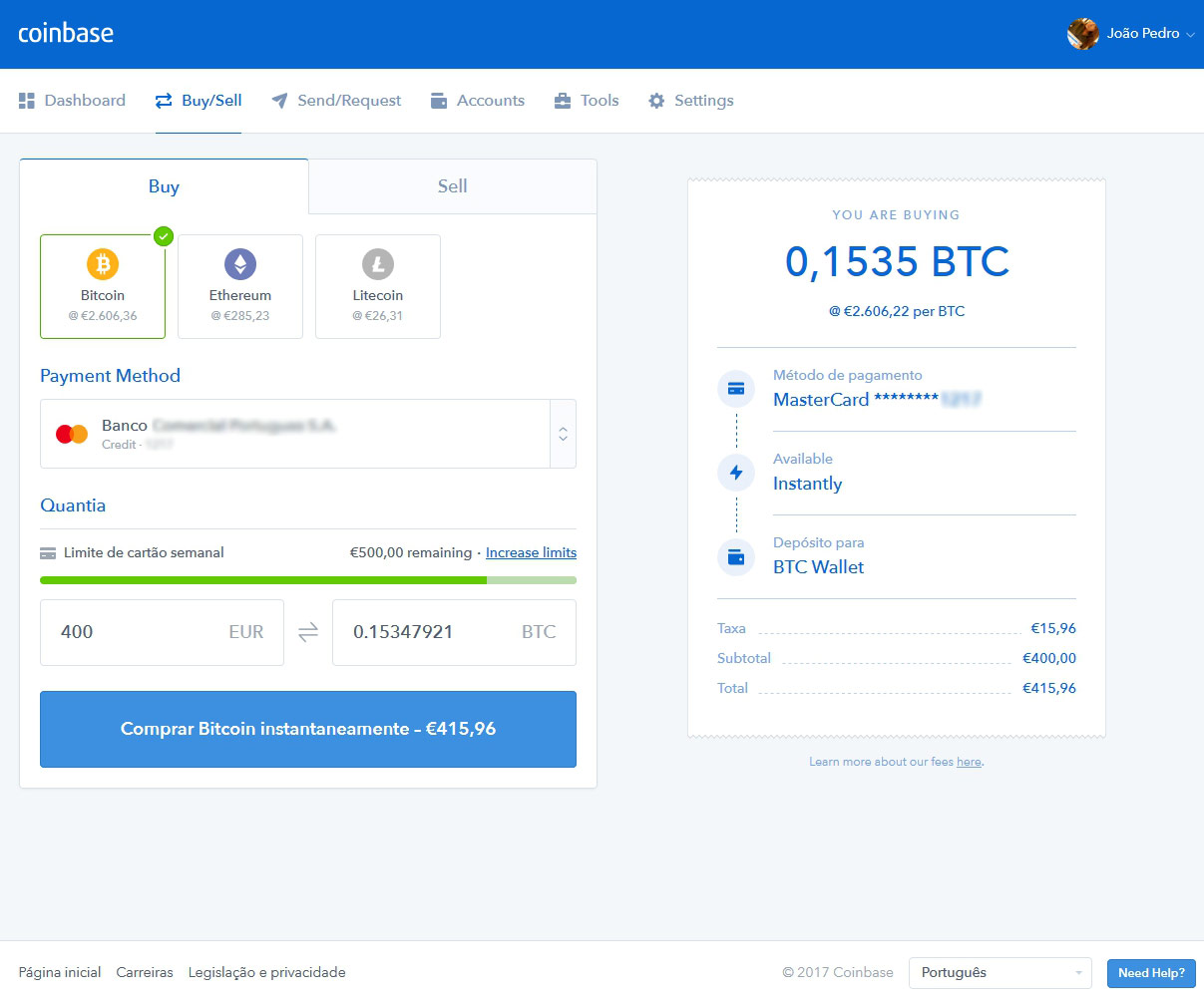Open the Tools page
The height and width of the screenshot is (1003, 1204).
coord(587,101)
